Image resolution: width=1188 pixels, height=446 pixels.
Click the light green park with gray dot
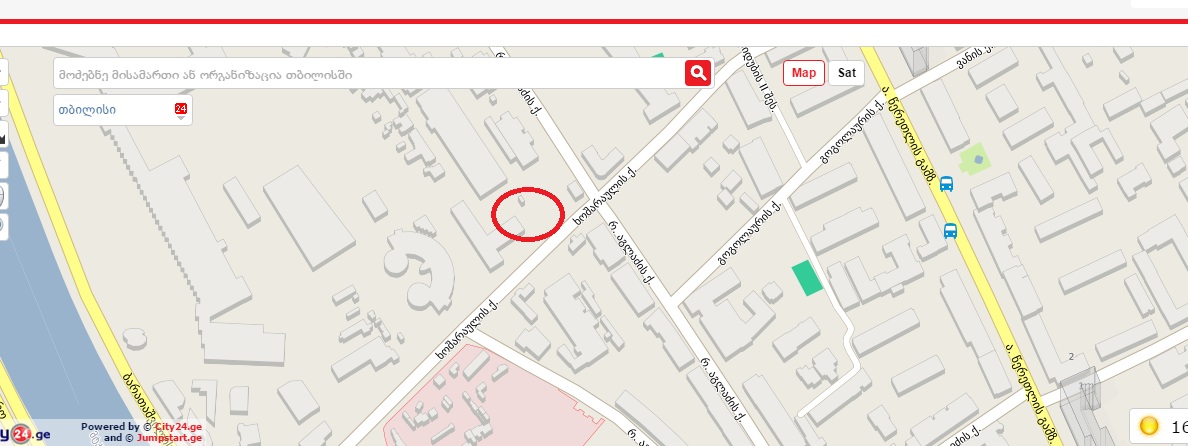click(977, 160)
